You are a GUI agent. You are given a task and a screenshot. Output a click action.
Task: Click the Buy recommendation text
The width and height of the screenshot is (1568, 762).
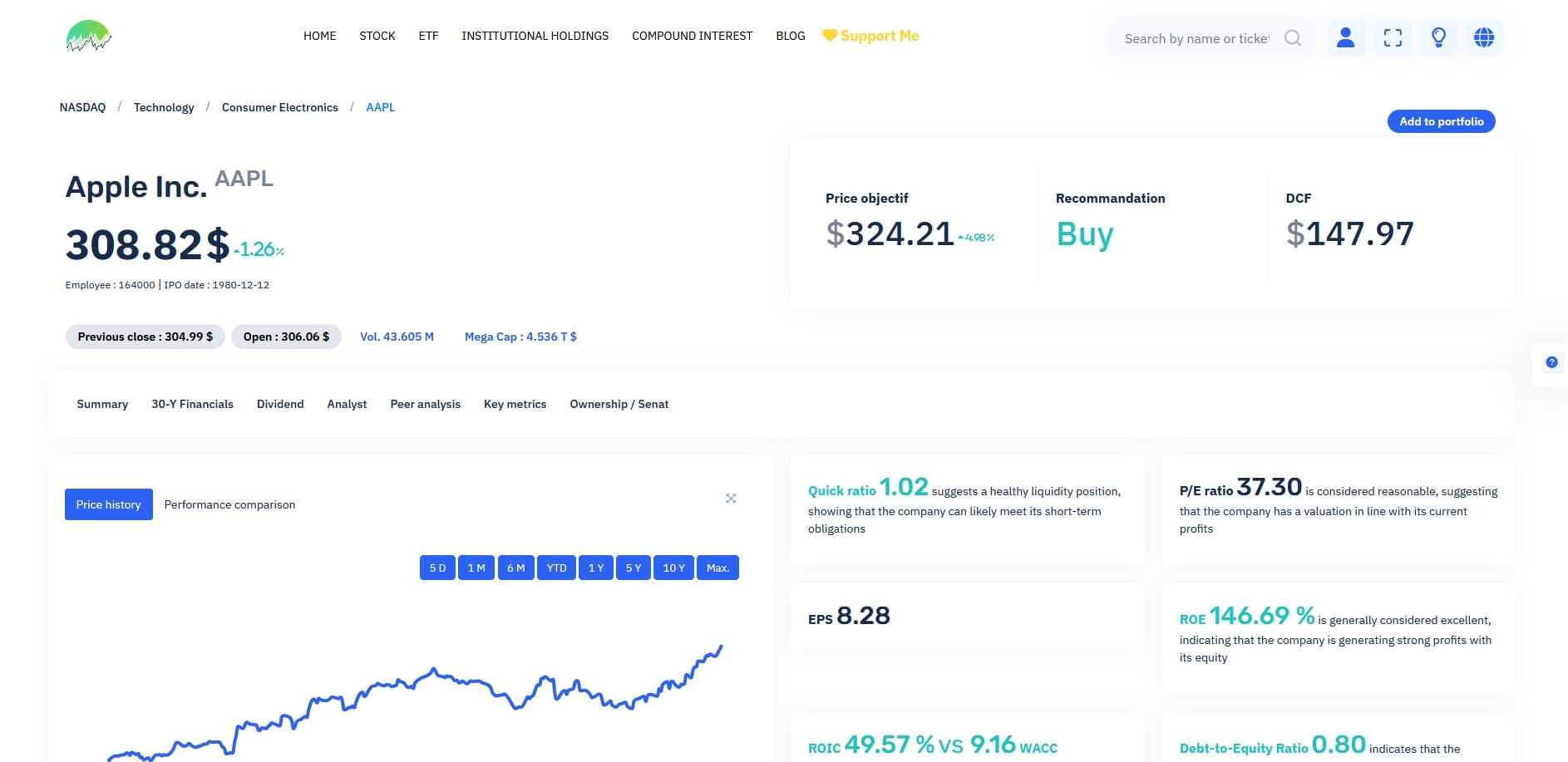click(1085, 234)
